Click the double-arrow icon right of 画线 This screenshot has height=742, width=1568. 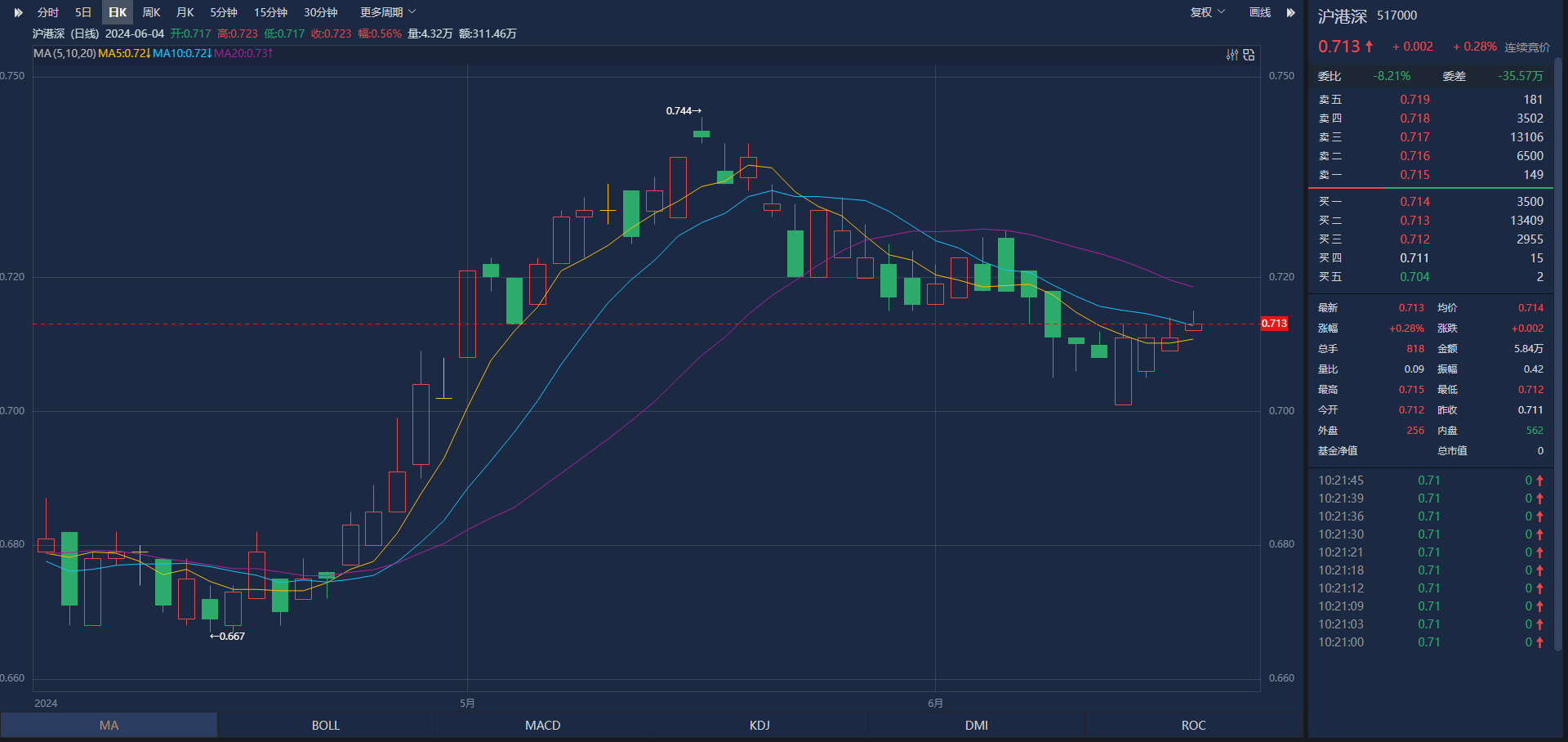(1291, 12)
